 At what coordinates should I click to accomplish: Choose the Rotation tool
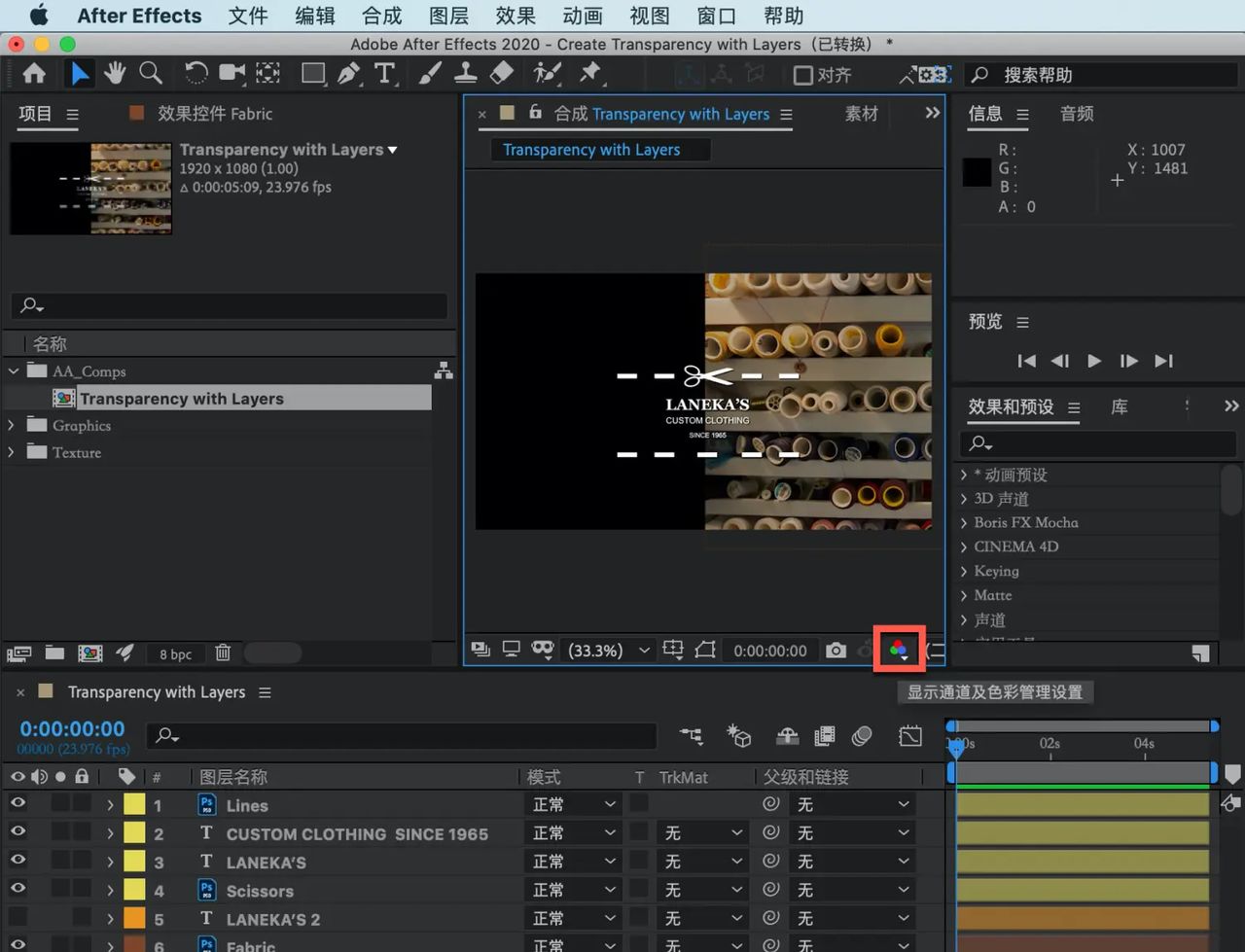pyautogui.click(x=195, y=73)
